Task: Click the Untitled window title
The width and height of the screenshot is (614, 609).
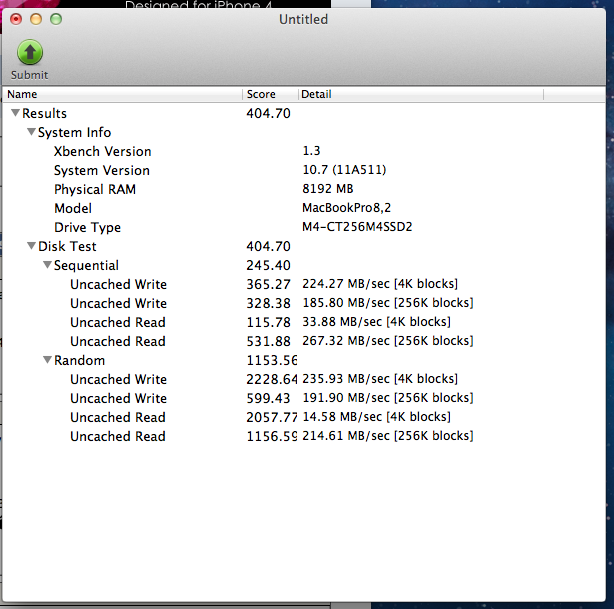Action: 303,19
